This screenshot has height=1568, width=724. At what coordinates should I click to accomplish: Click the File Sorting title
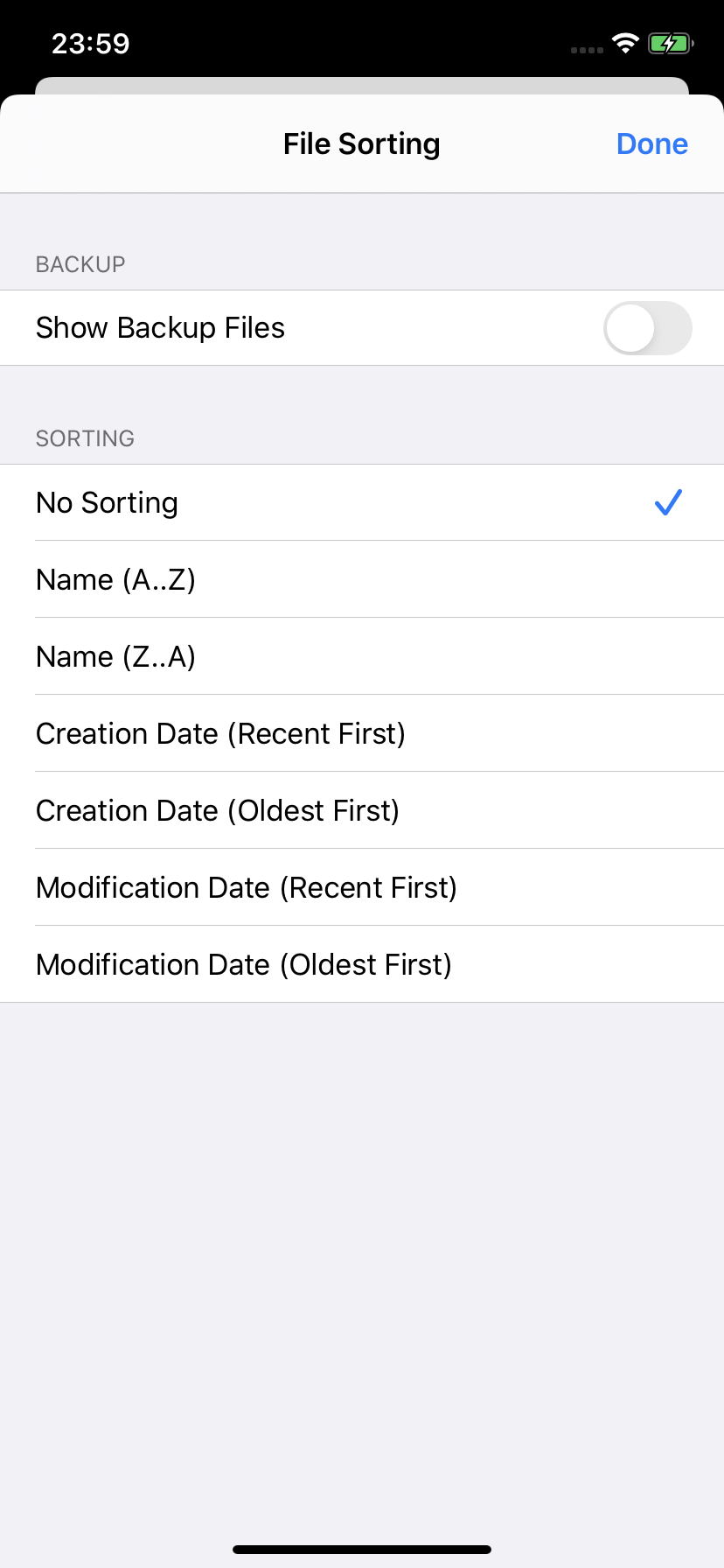[361, 143]
